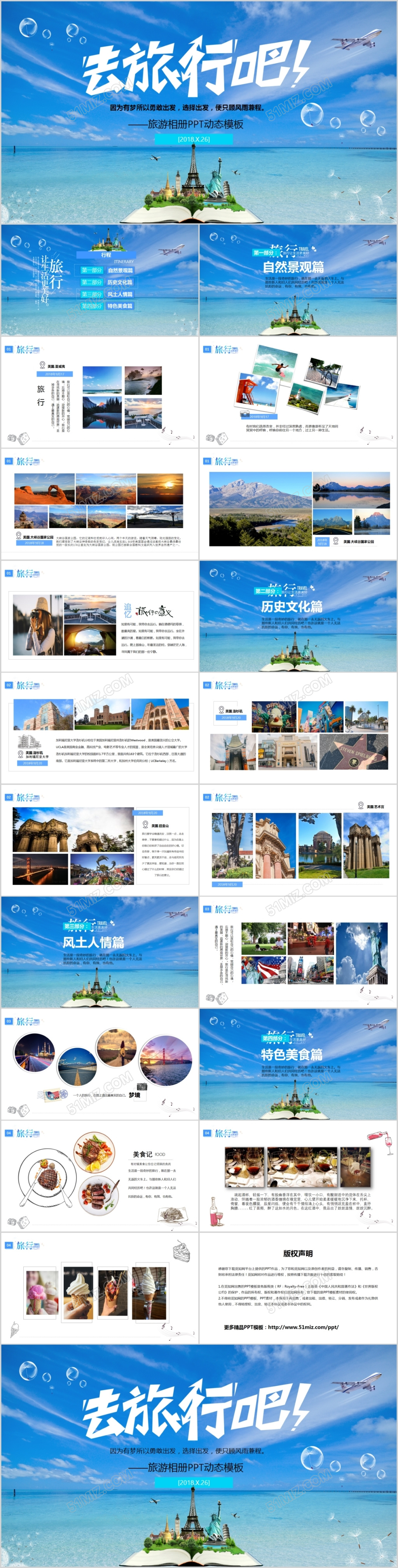Click the 2018年9月17 date tag under 美国 圣城克
398x1568 pixels.
pos(55,374)
